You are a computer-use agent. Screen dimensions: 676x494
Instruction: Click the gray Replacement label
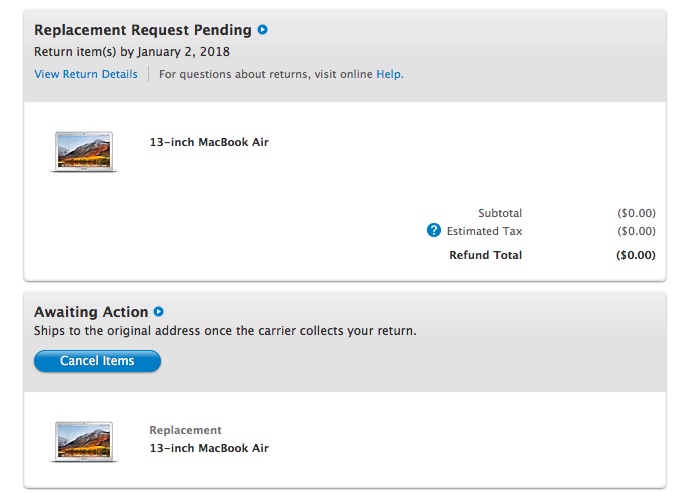coord(185,430)
